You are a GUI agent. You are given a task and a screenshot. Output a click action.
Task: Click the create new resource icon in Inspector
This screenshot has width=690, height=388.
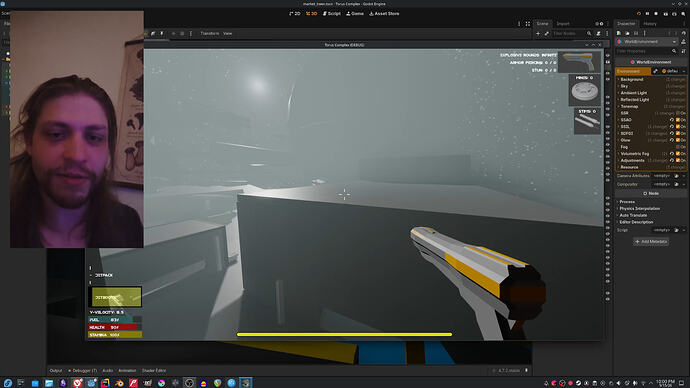pyautogui.click(x=619, y=33)
